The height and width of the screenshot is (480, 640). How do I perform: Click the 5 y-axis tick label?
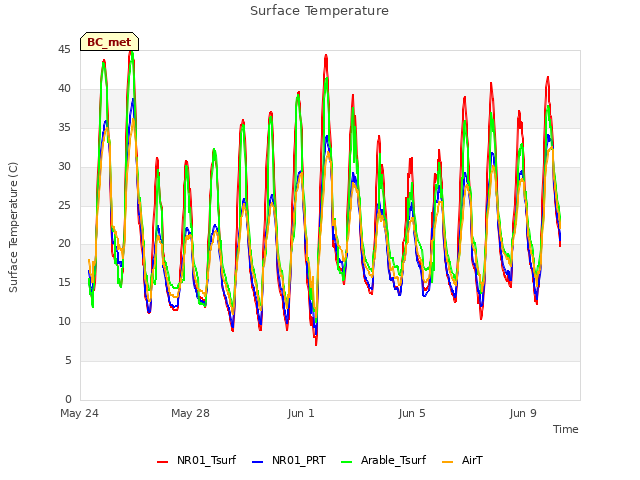click(x=68, y=360)
